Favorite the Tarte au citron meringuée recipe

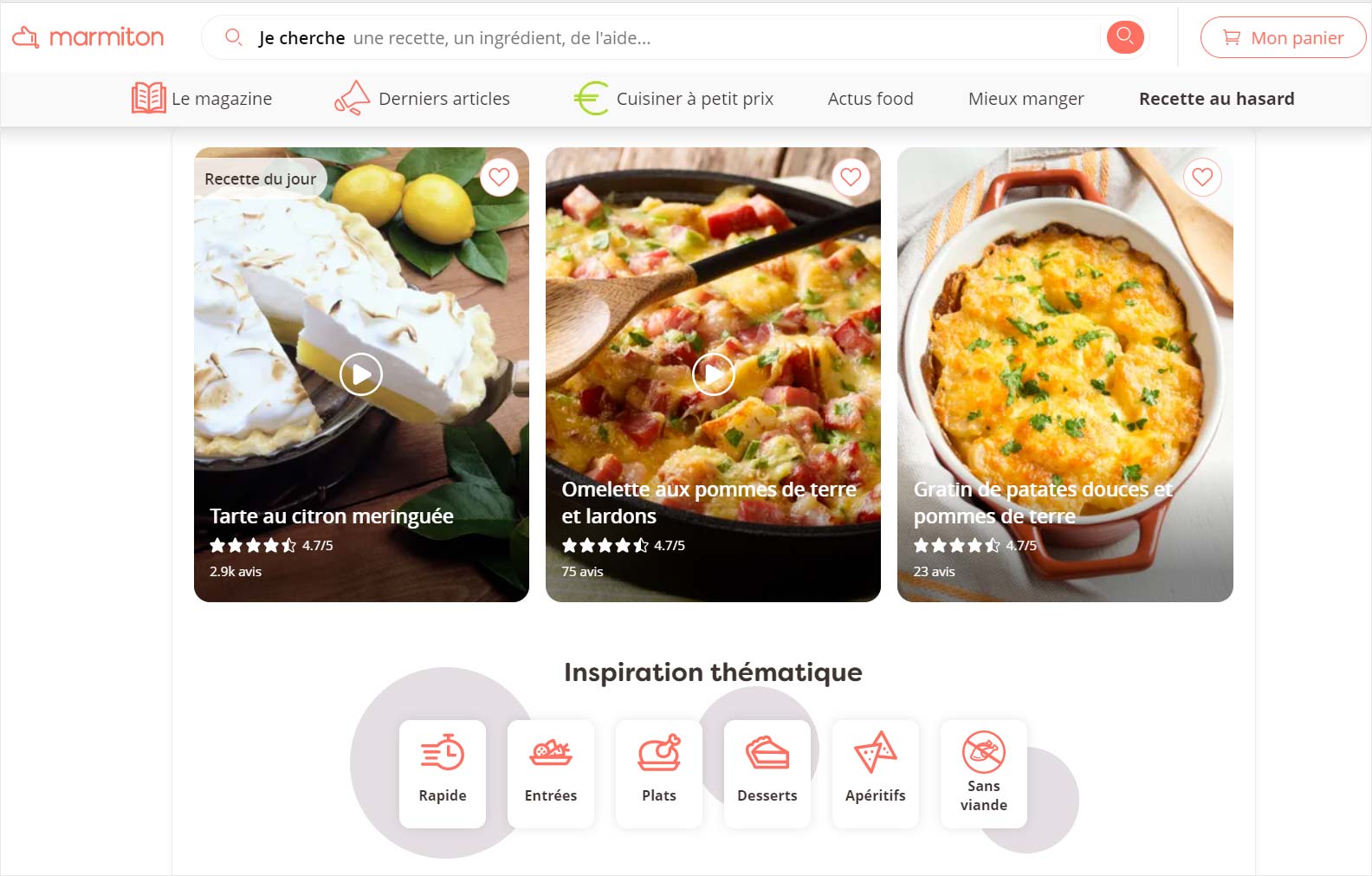point(499,177)
